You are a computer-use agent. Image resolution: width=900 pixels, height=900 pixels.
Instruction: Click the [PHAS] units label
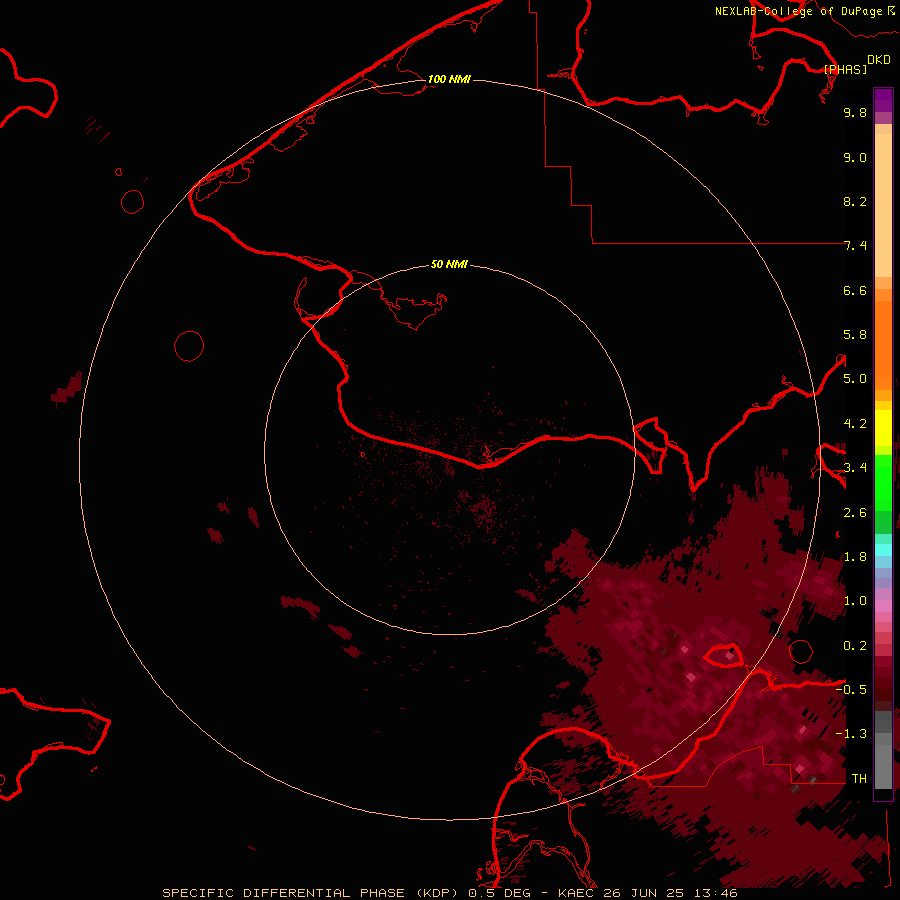tap(845, 69)
